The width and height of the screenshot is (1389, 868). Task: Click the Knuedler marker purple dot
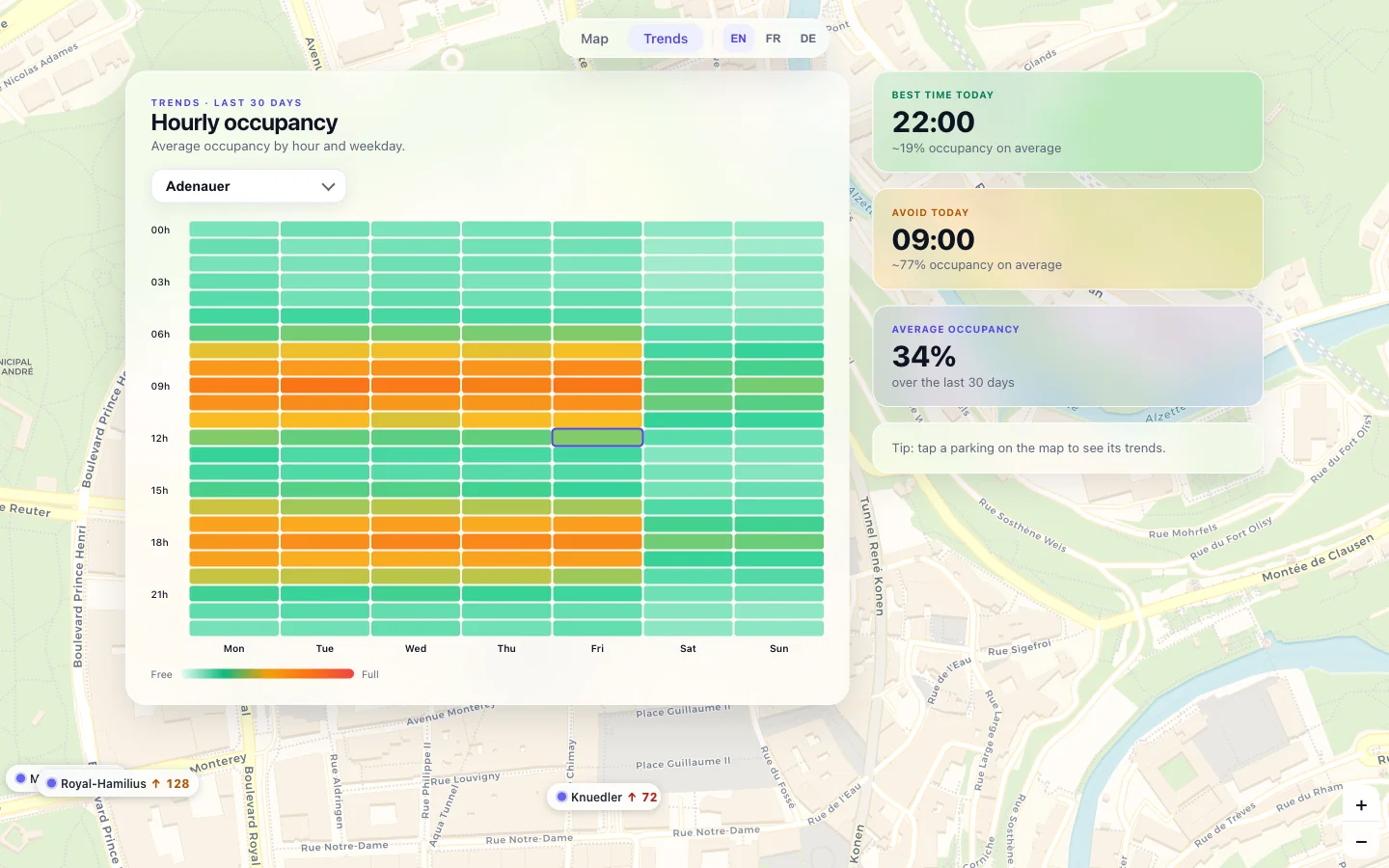(561, 797)
